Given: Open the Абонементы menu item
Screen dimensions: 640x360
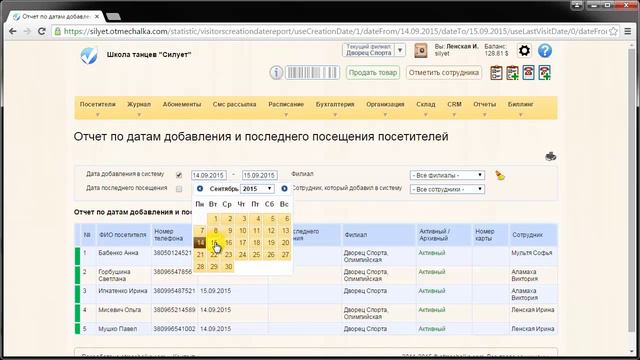Looking at the screenshot, I should [182, 104].
